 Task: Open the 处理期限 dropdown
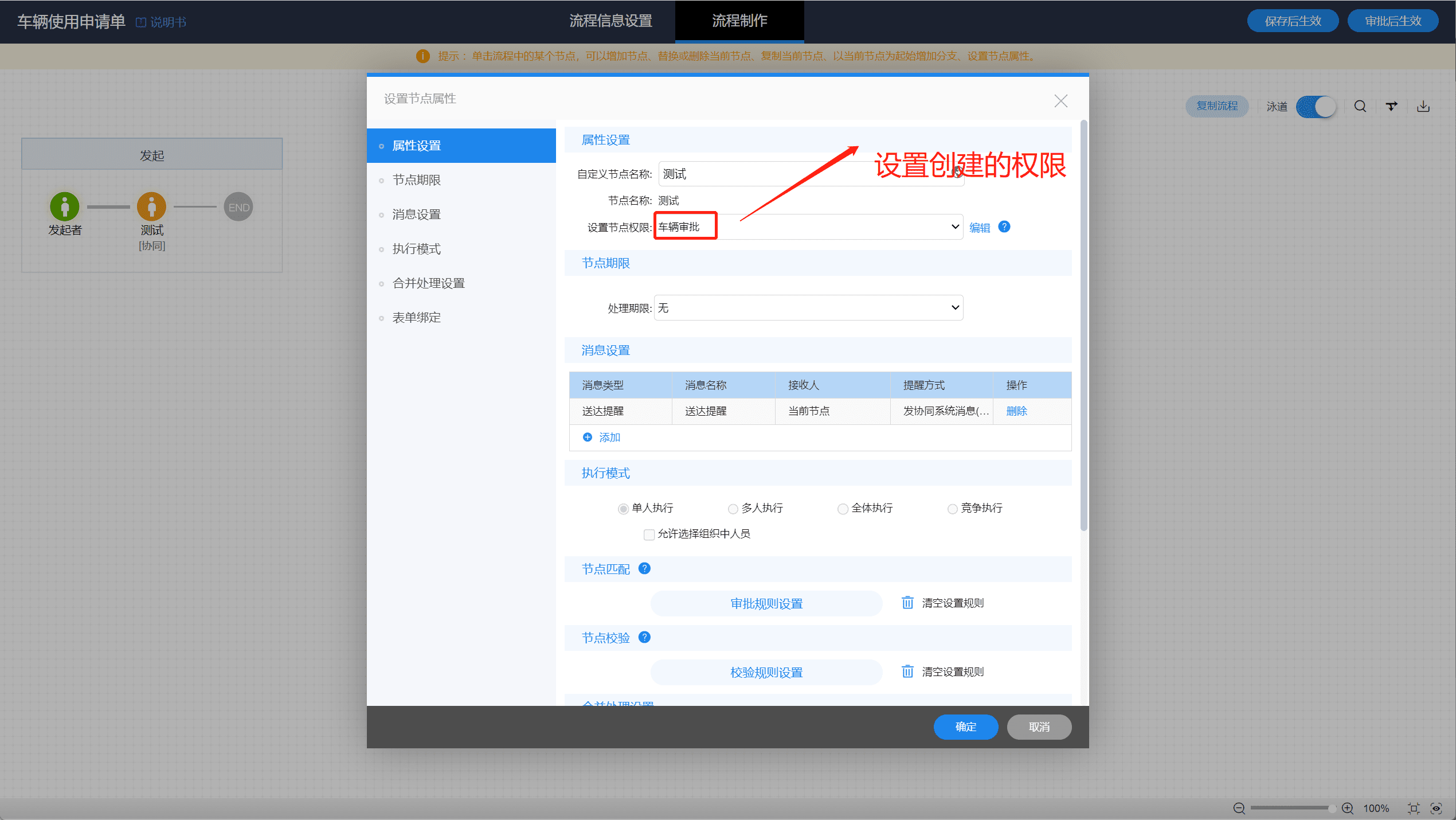pyautogui.click(x=808, y=308)
